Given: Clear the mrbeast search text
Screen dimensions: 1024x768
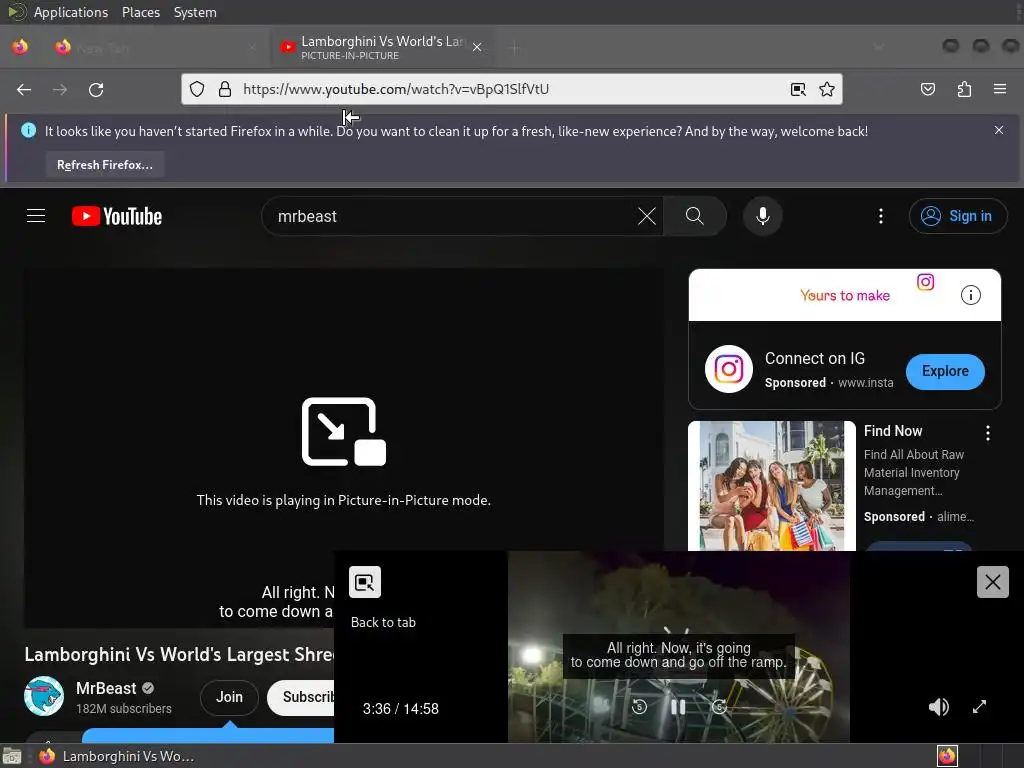Looking at the screenshot, I should (647, 216).
